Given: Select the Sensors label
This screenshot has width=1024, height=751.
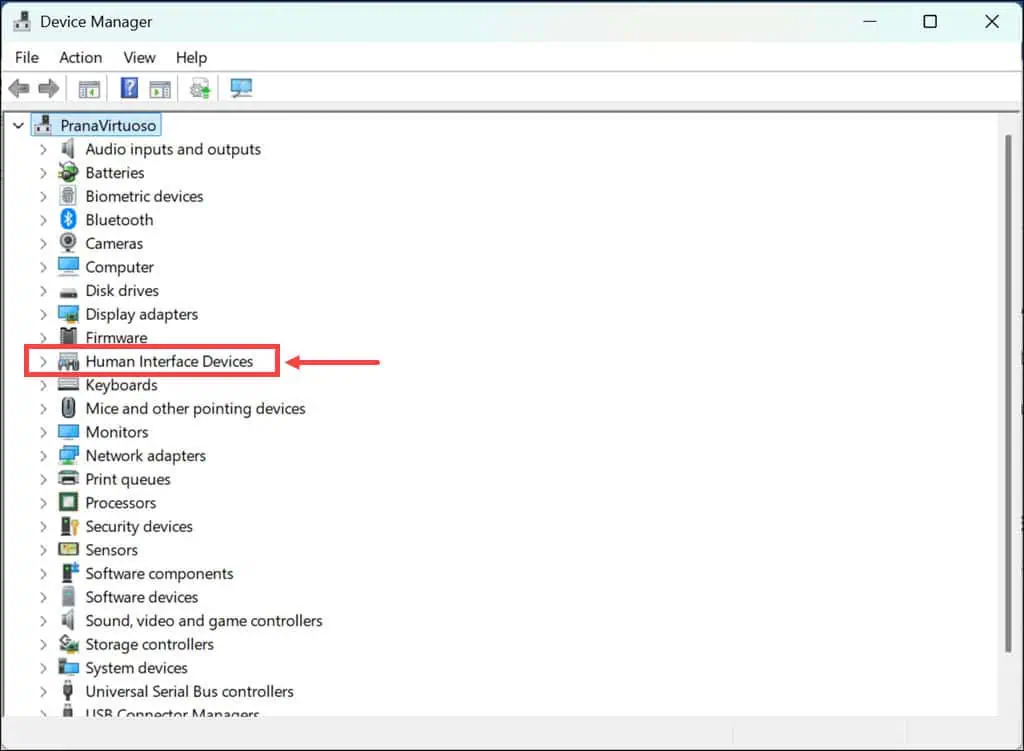Looking at the screenshot, I should click(x=112, y=550).
